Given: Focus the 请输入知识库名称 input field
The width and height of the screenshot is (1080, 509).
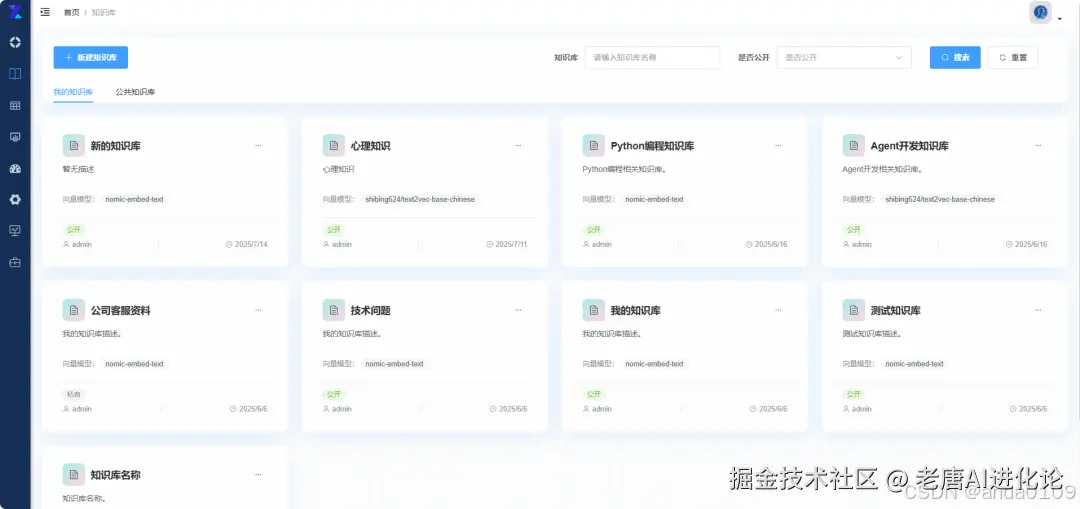Looking at the screenshot, I should pyautogui.click(x=652, y=58).
